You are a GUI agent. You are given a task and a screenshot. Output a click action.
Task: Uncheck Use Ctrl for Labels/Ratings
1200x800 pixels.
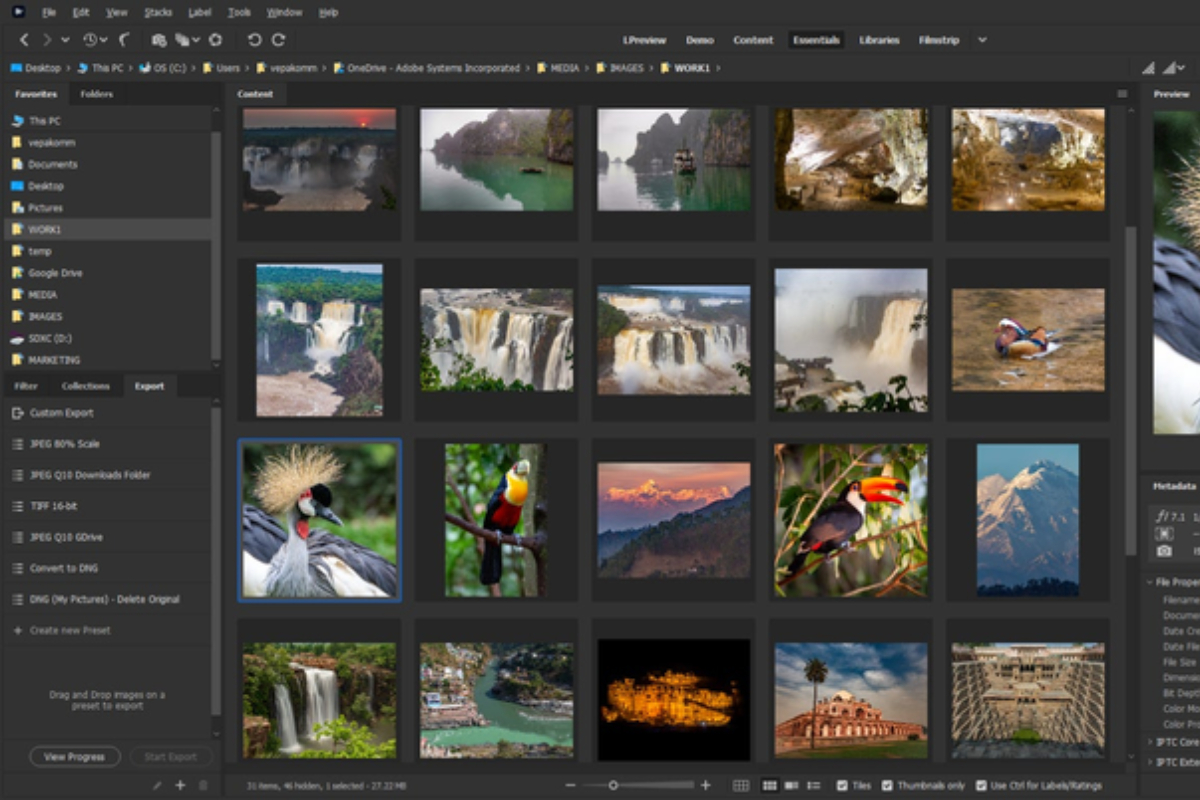979,785
